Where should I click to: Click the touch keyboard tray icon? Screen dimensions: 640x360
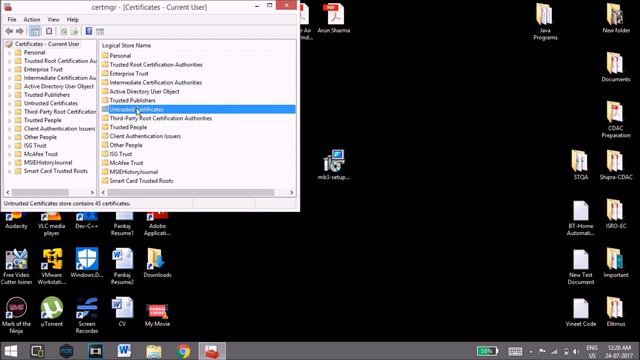click(x=515, y=351)
